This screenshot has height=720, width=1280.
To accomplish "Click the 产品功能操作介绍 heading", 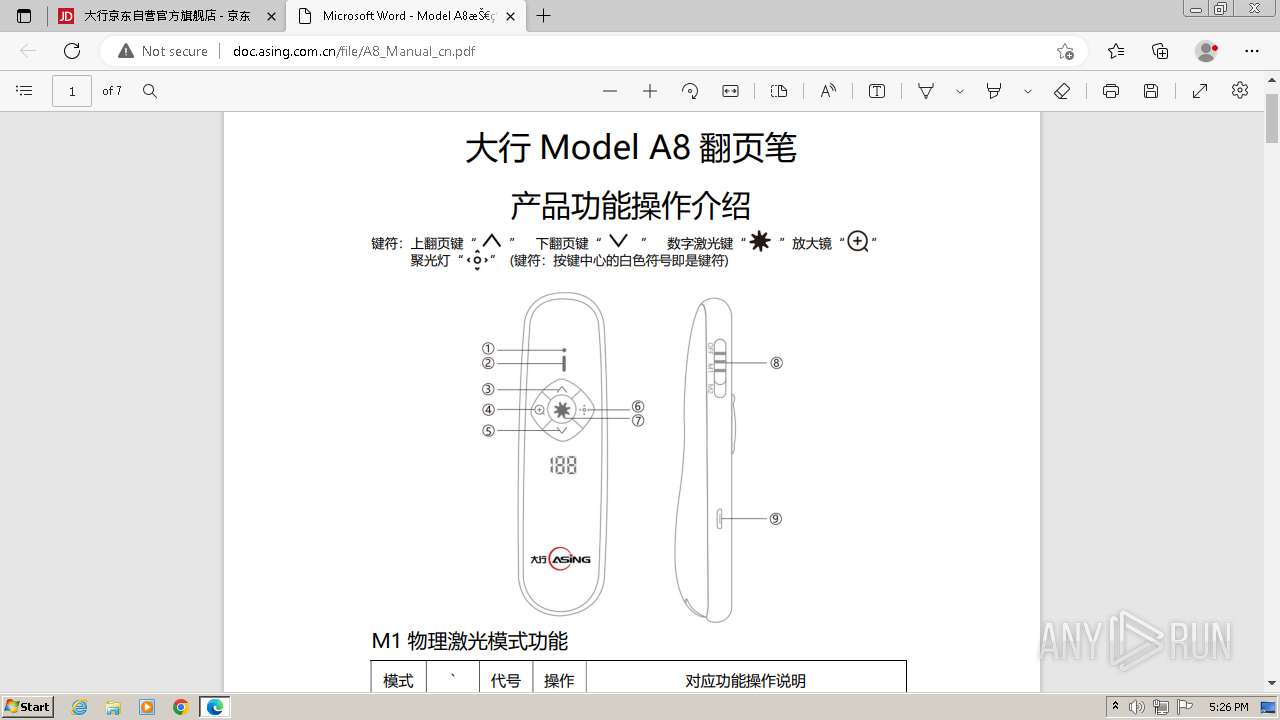I will [x=631, y=205].
